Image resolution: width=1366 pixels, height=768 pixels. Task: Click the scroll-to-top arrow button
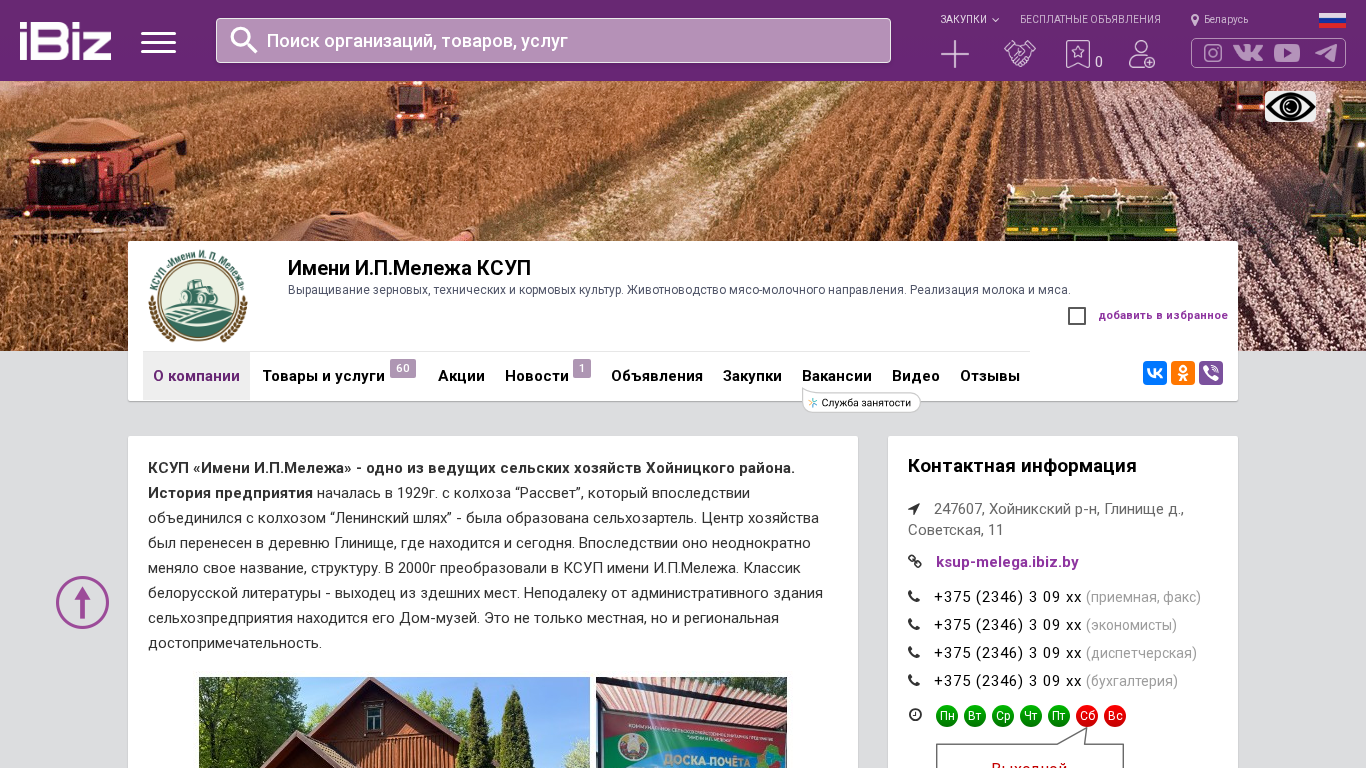(82, 602)
